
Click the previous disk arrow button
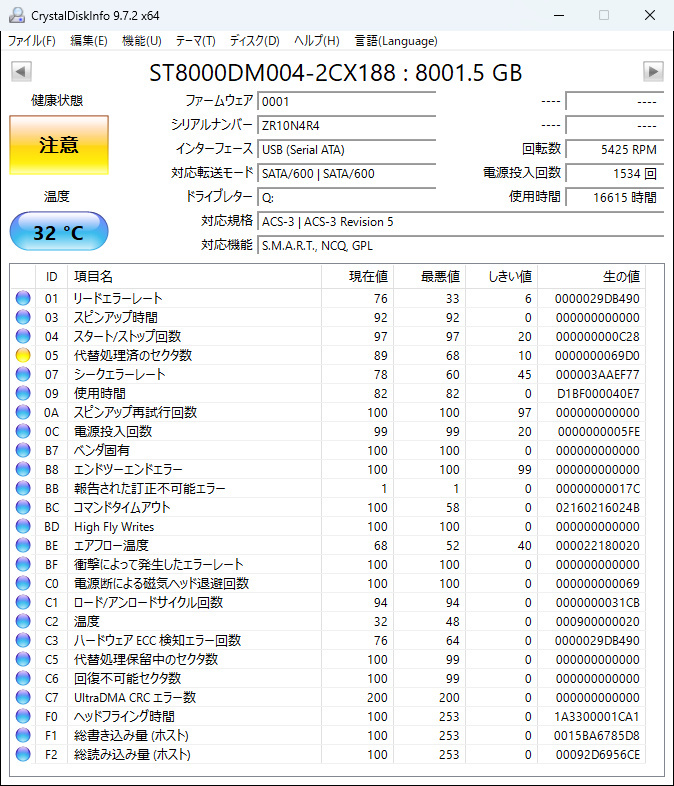point(21,72)
